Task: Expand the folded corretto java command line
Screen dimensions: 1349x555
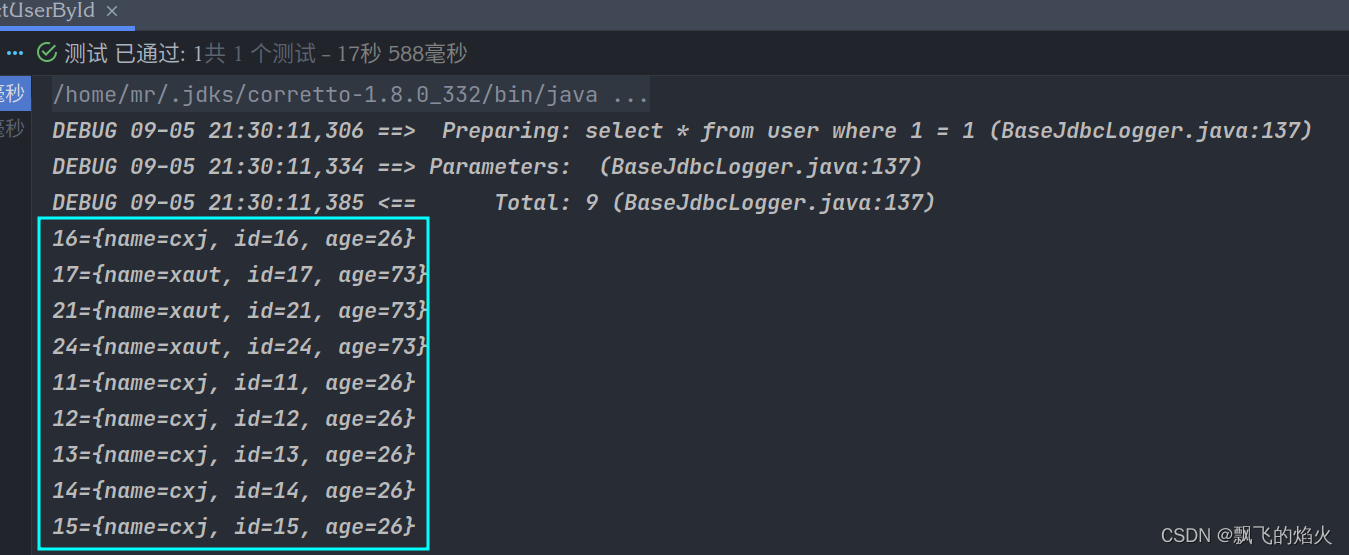Action: [x=630, y=95]
